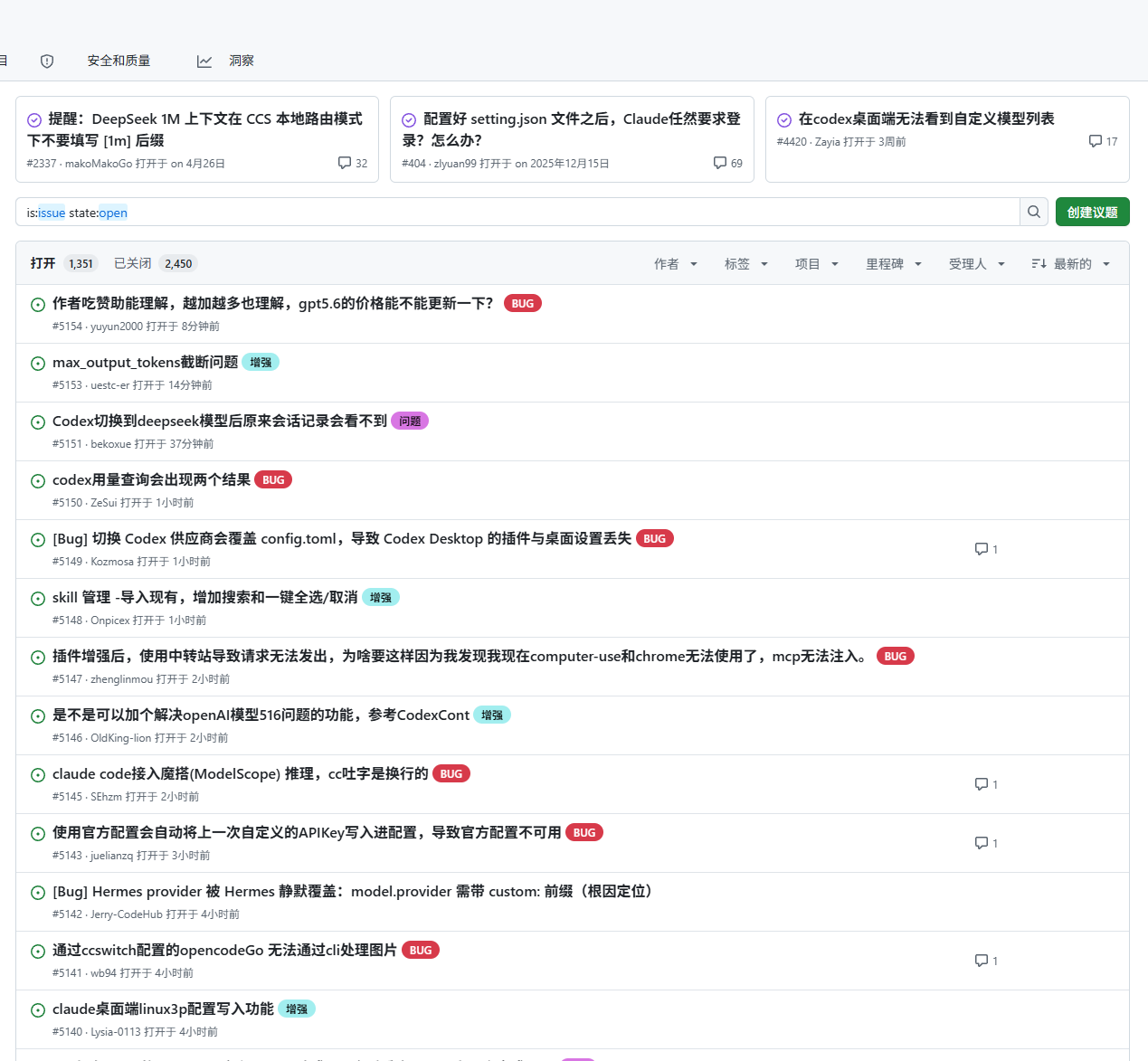Screen dimensions: 1148x1061
Task: Click the 问题 label on issue #5151
Action: 410,421
